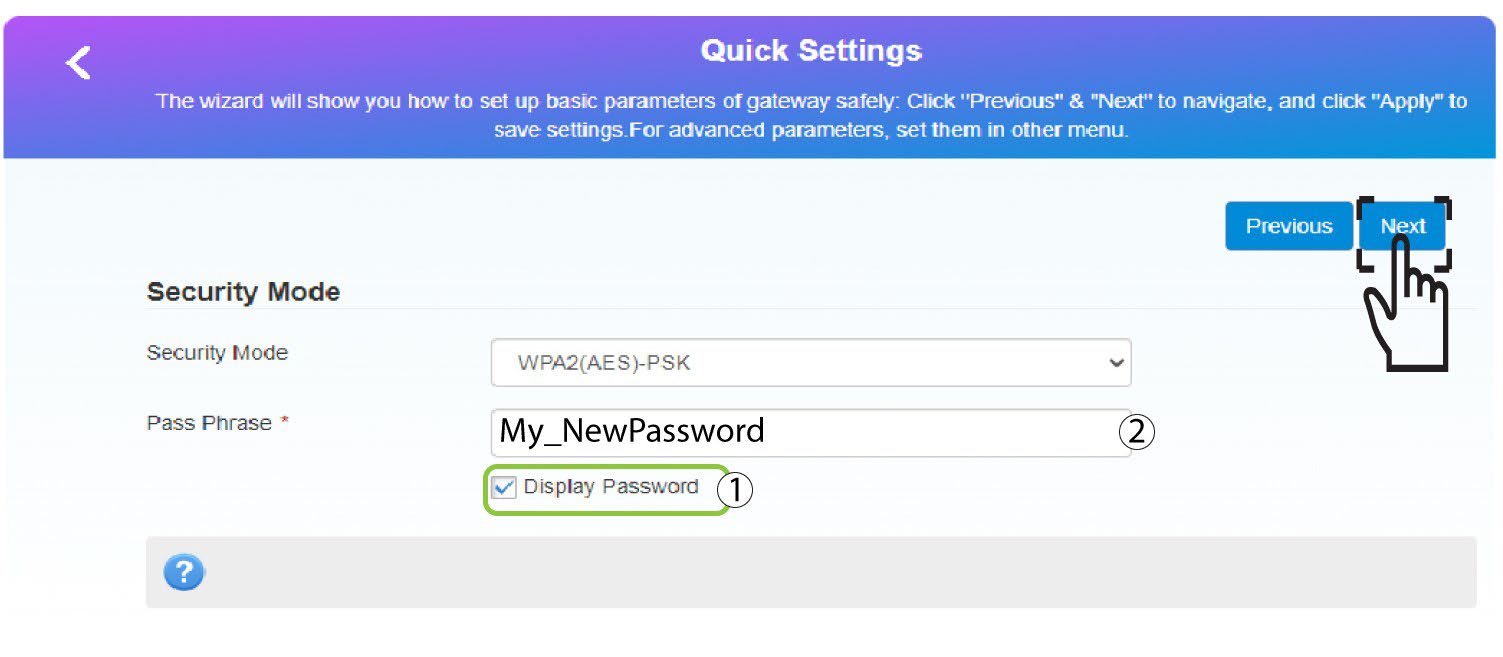Click the Display Password label text
1503x657 pixels.
(611, 487)
